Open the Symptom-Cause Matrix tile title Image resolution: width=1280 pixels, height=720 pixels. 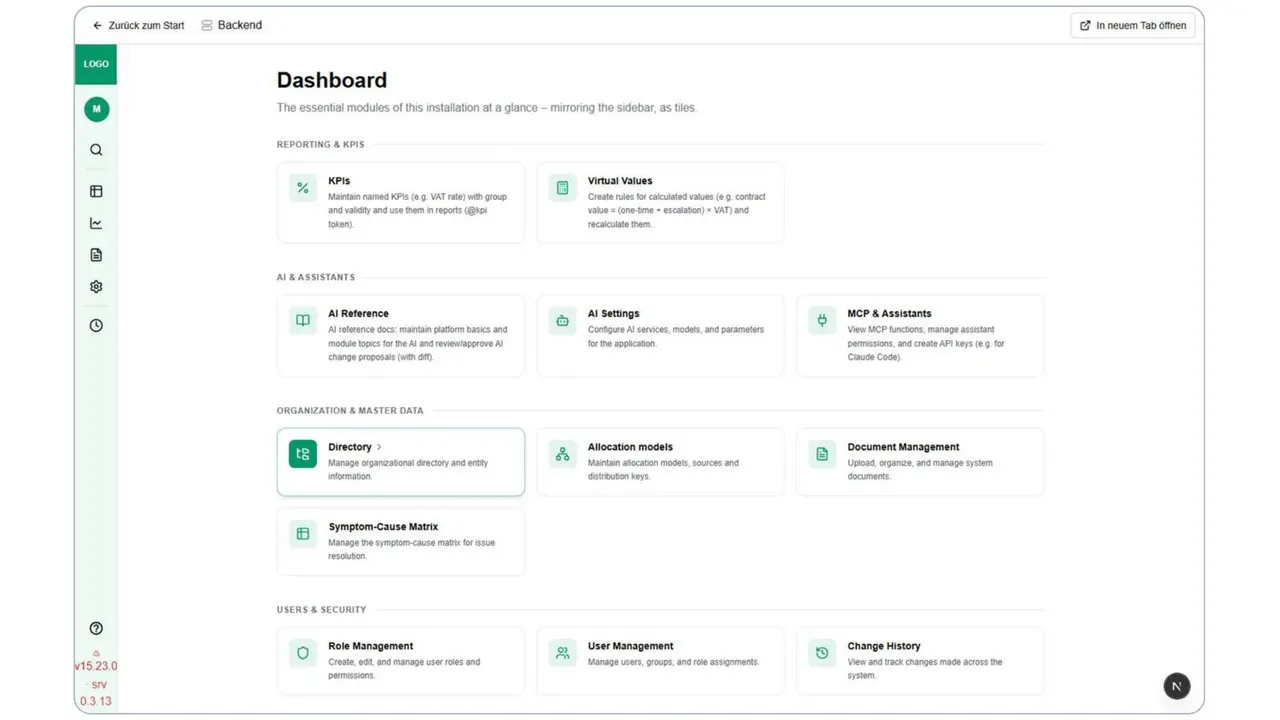tap(383, 527)
